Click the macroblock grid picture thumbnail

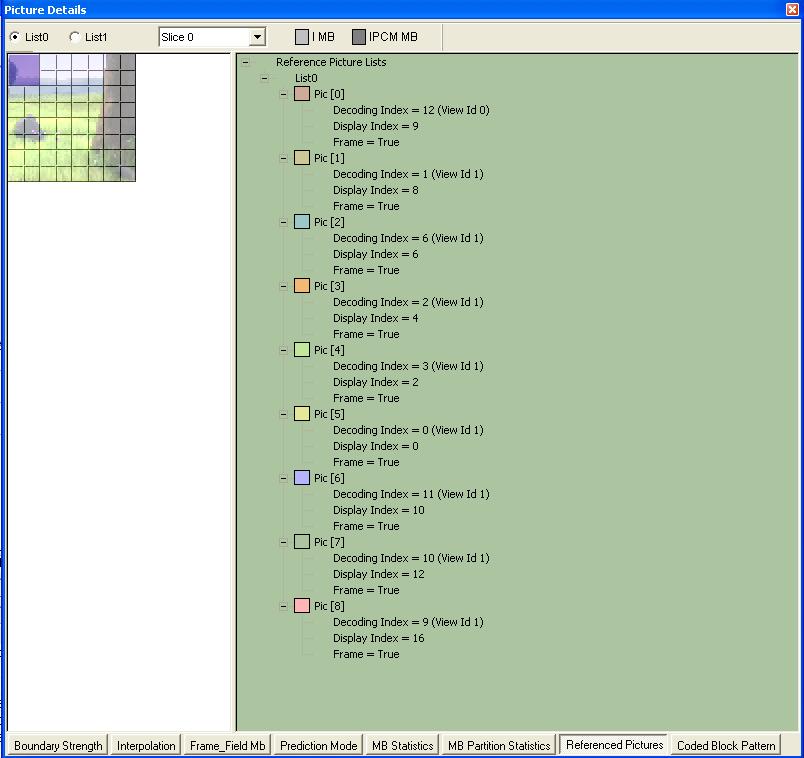71,118
